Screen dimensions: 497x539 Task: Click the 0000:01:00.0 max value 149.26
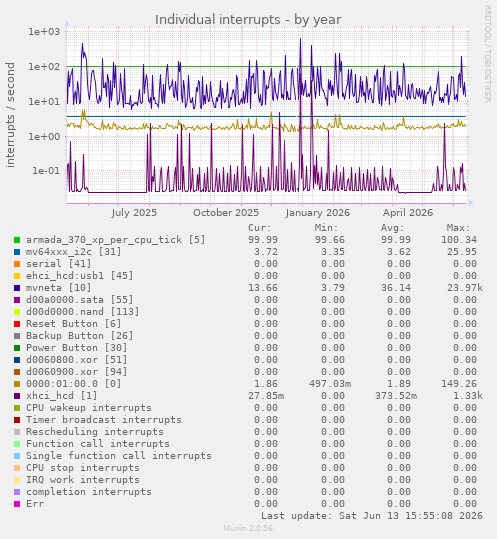click(459, 384)
